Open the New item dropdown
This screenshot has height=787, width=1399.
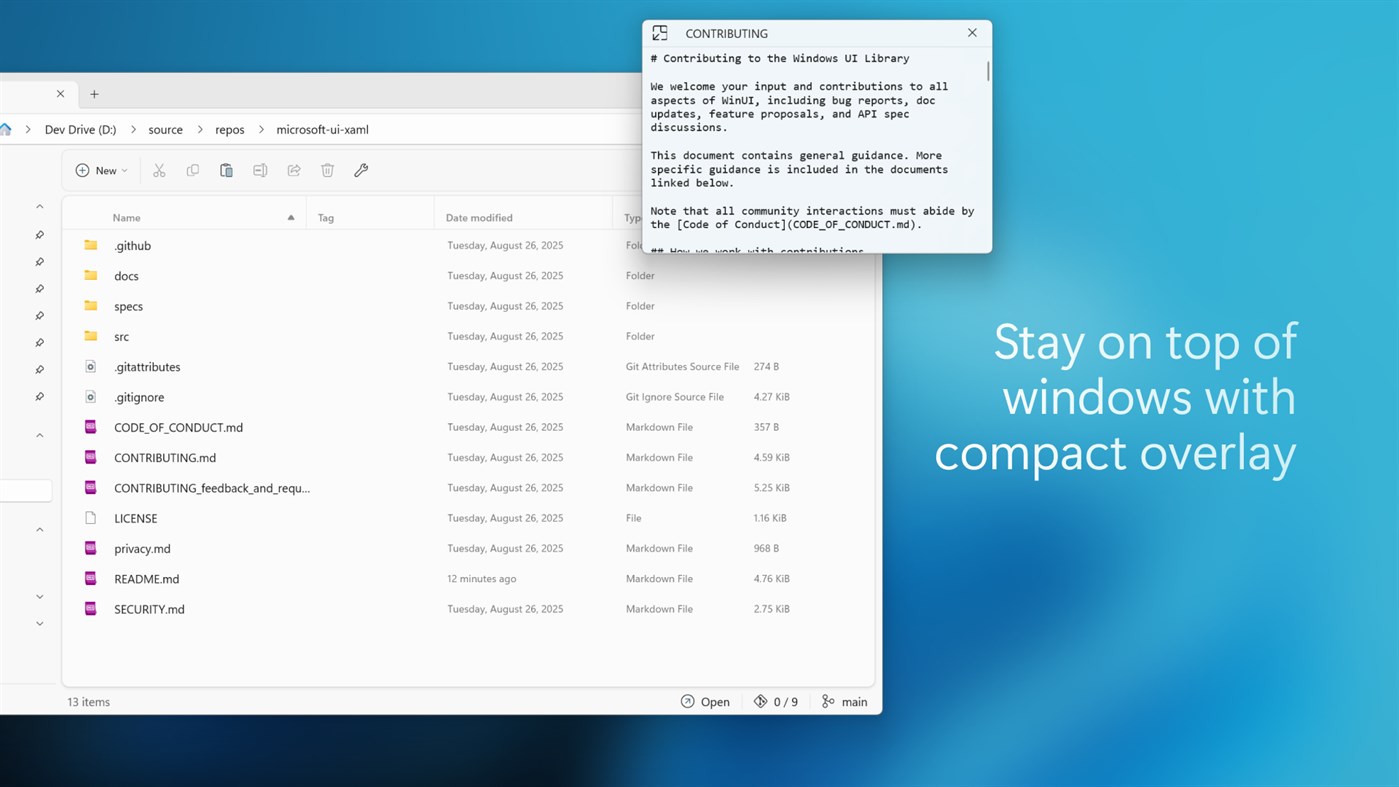(100, 170)
